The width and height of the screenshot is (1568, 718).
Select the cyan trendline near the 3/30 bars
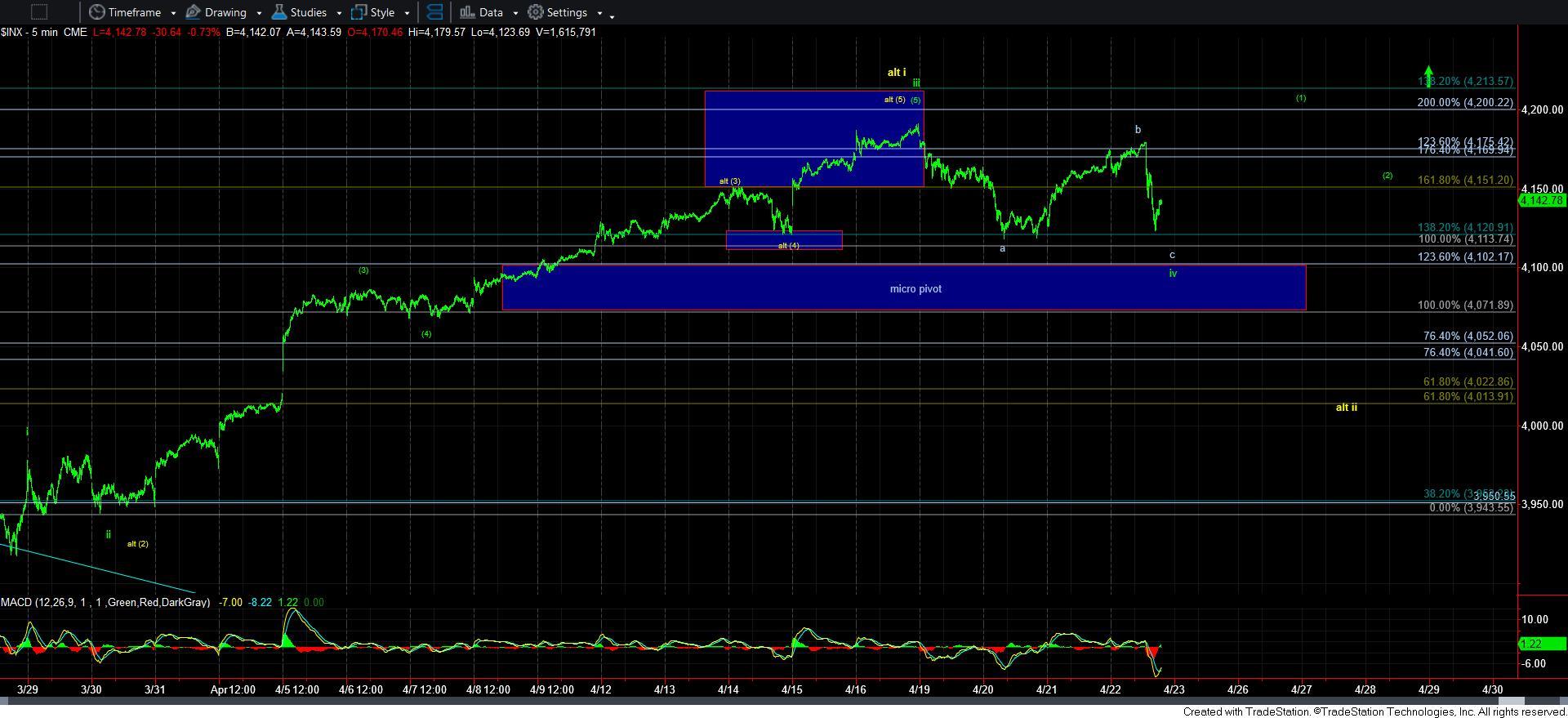coord(98,568)
